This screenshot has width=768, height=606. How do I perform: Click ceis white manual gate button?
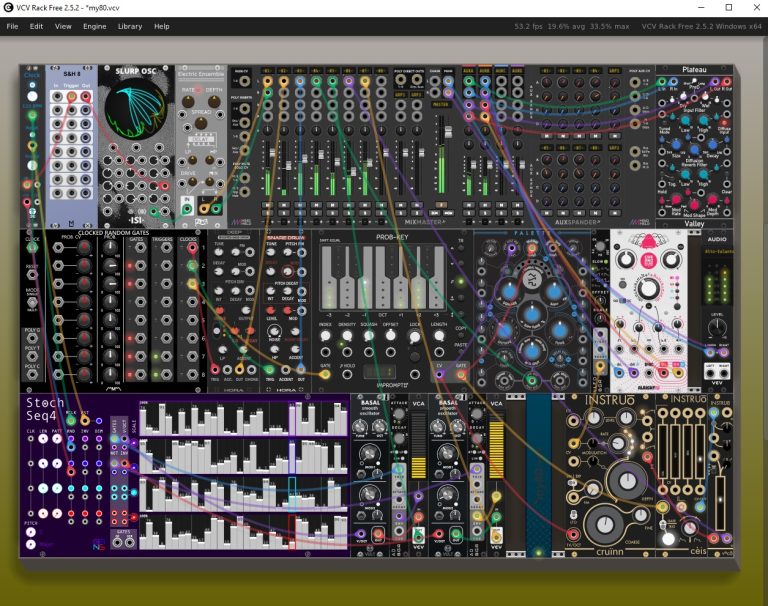pos(668,538)
